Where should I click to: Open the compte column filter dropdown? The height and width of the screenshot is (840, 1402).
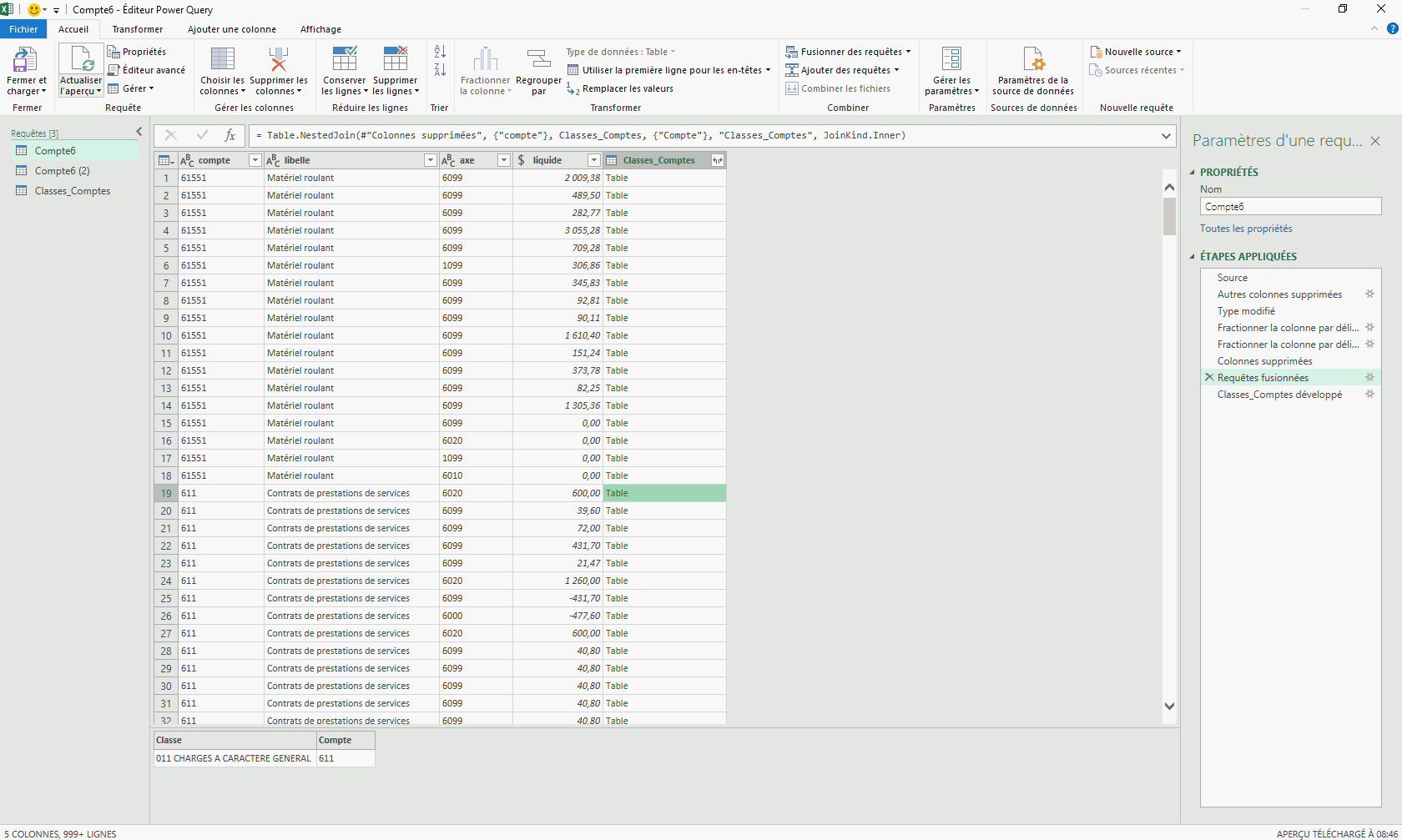[x=255, y=160]
